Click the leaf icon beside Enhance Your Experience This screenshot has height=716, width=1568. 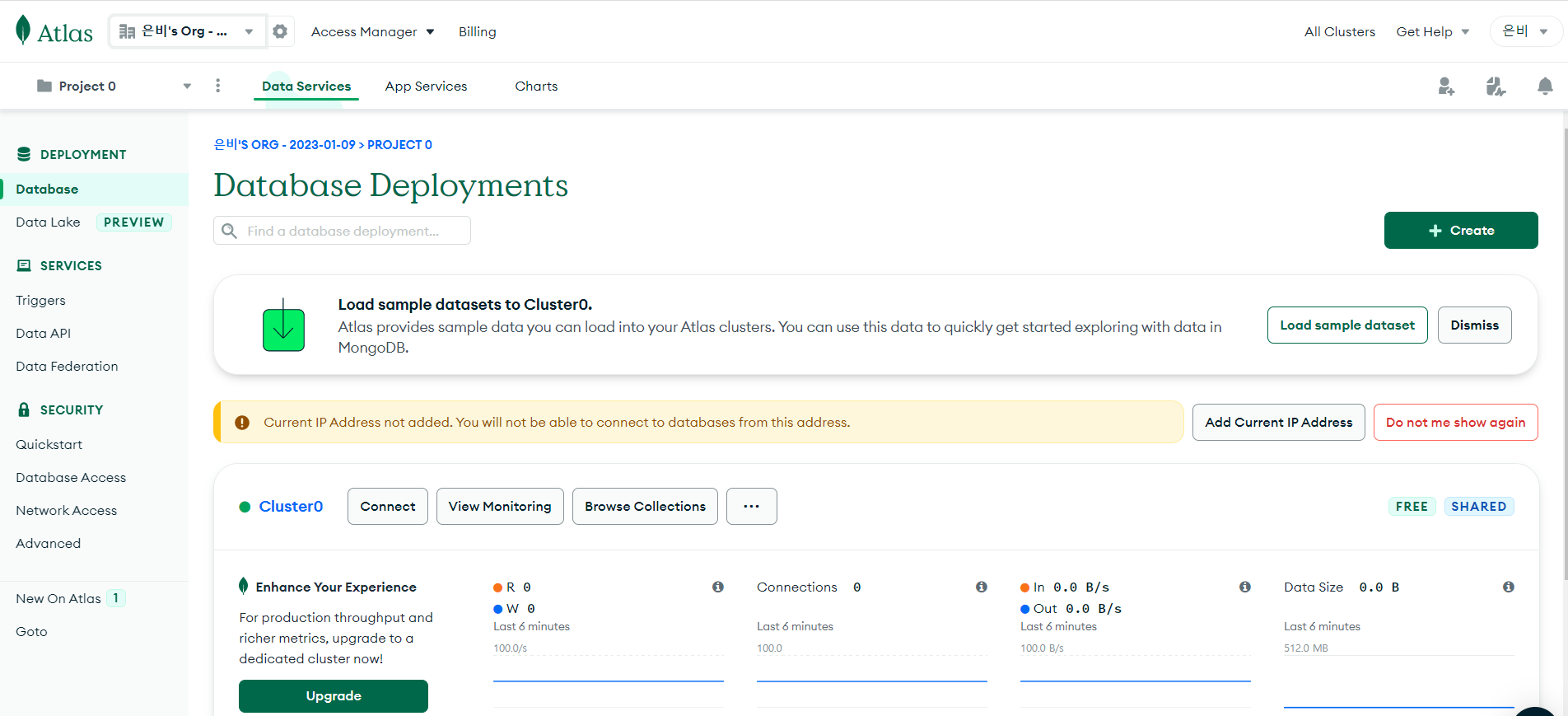pos(243,586)
